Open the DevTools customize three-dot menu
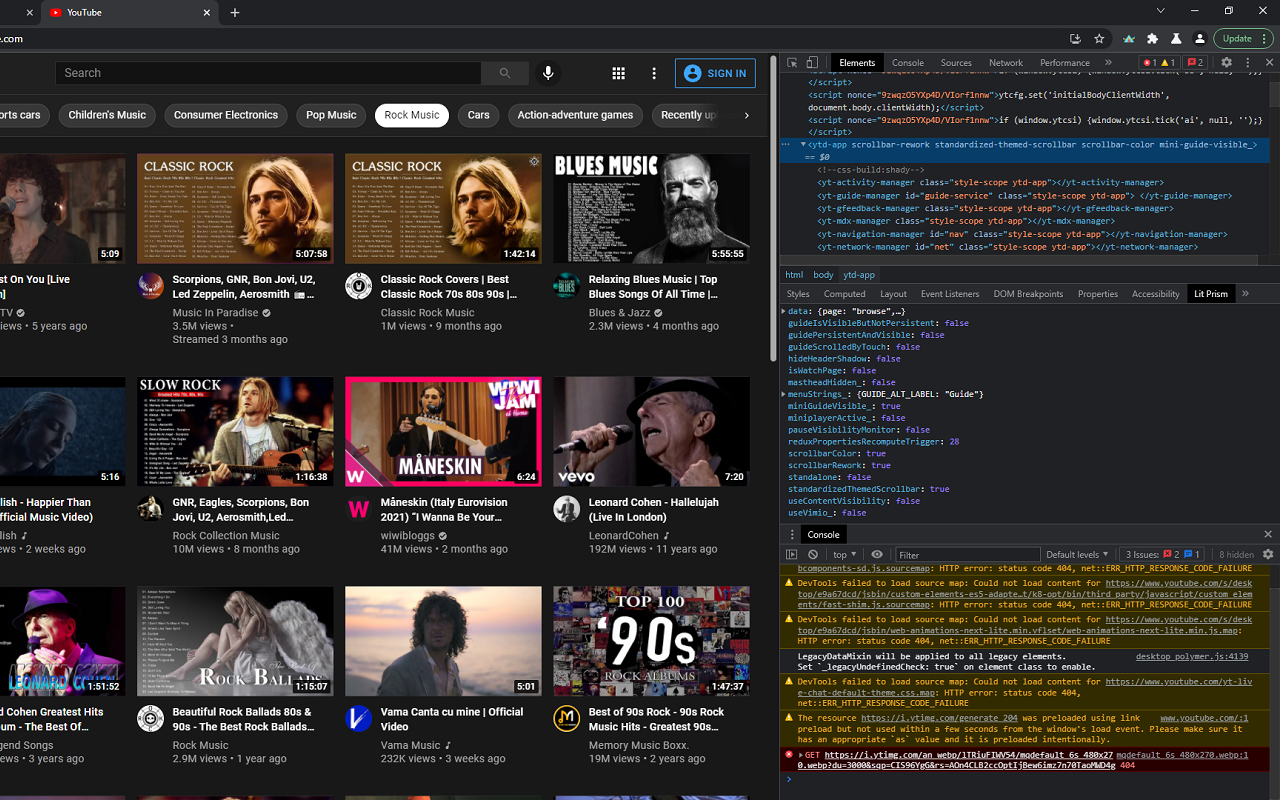 point(1248,62)
